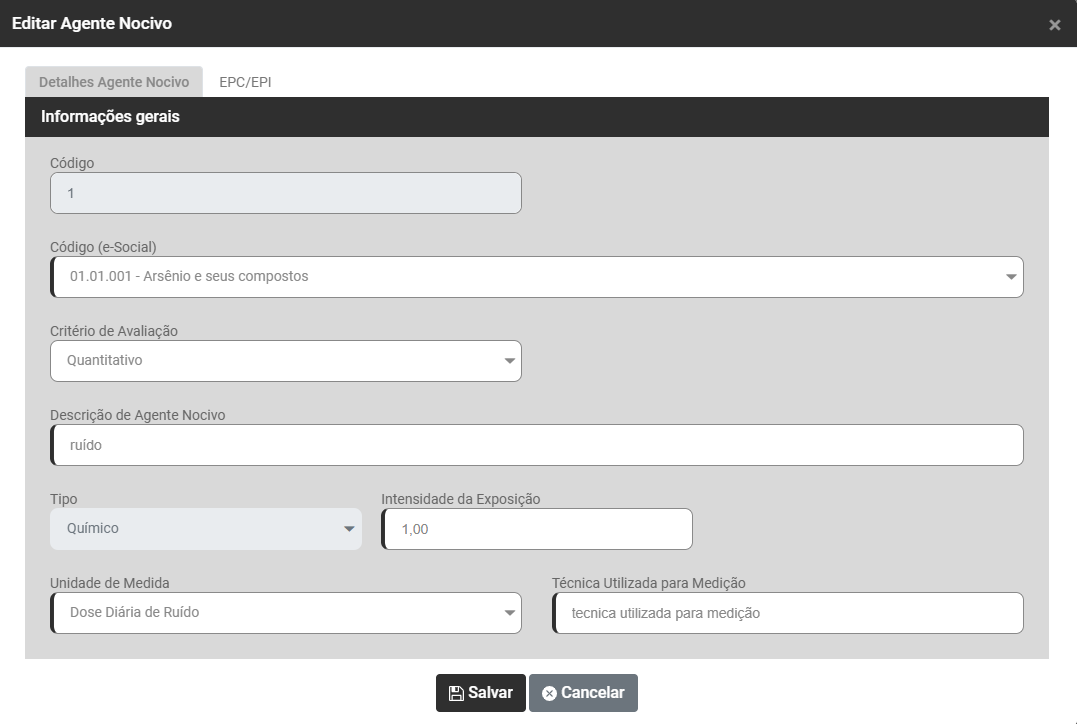
Task: Click the Químico type select field
Action: pos(195,529)
